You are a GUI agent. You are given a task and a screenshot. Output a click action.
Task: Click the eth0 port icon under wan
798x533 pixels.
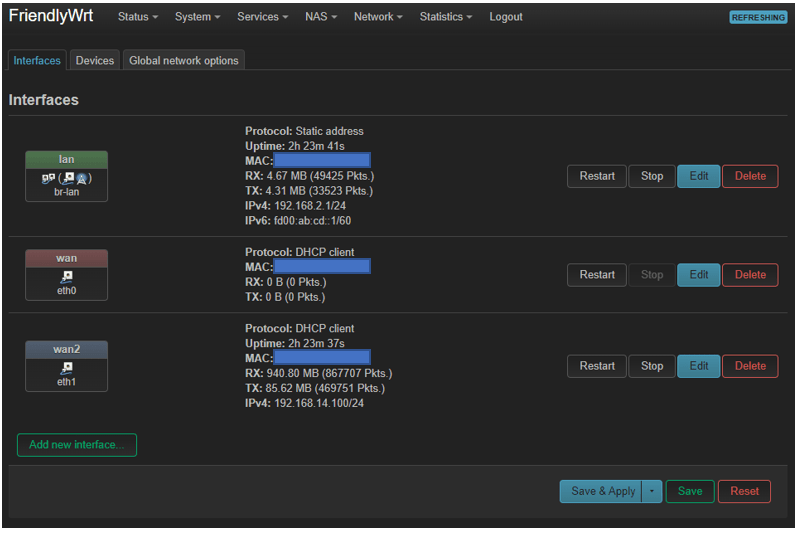tap(66, 277)
